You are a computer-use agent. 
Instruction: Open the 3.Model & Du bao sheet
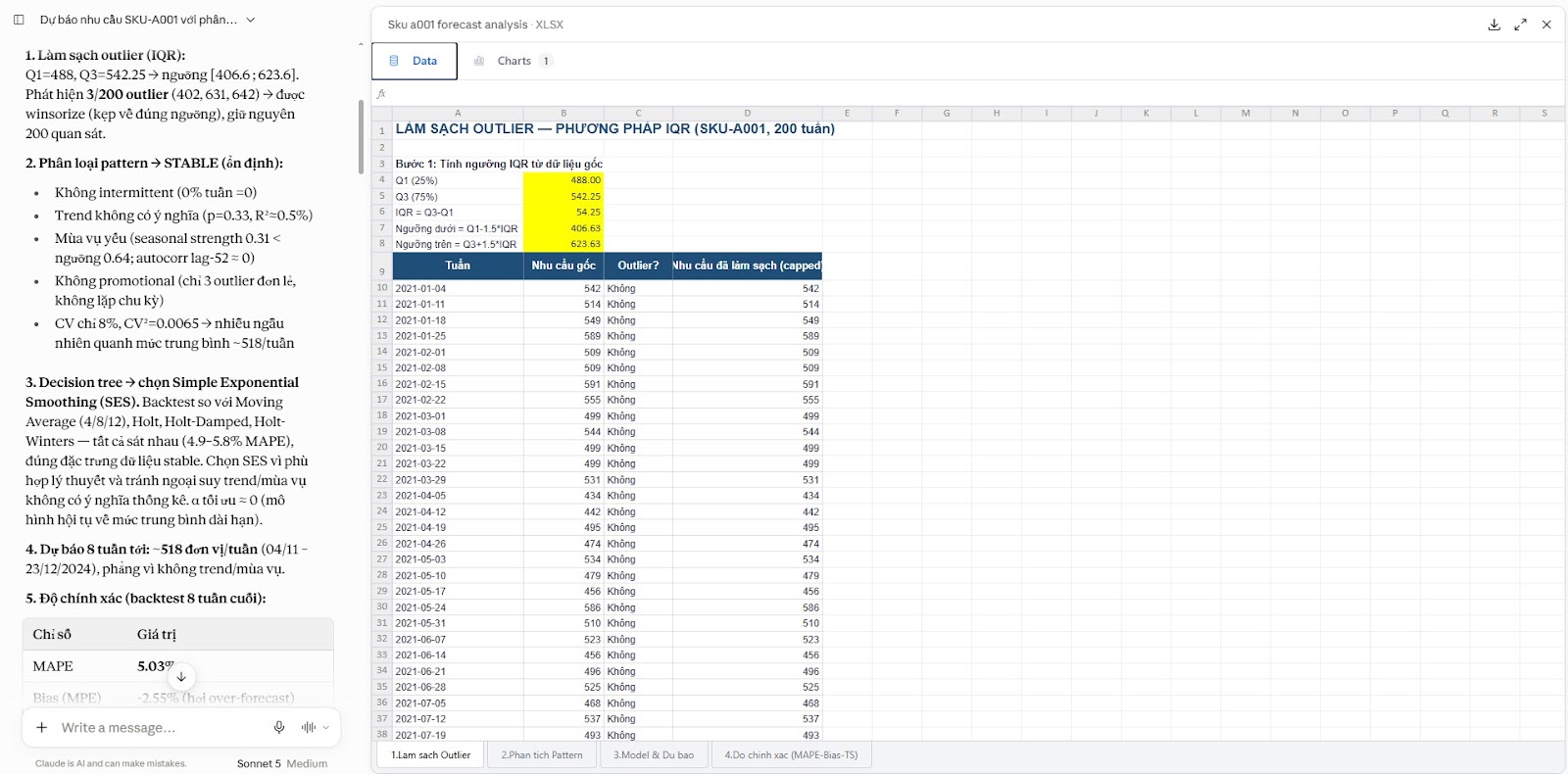(x=654, y=755)
